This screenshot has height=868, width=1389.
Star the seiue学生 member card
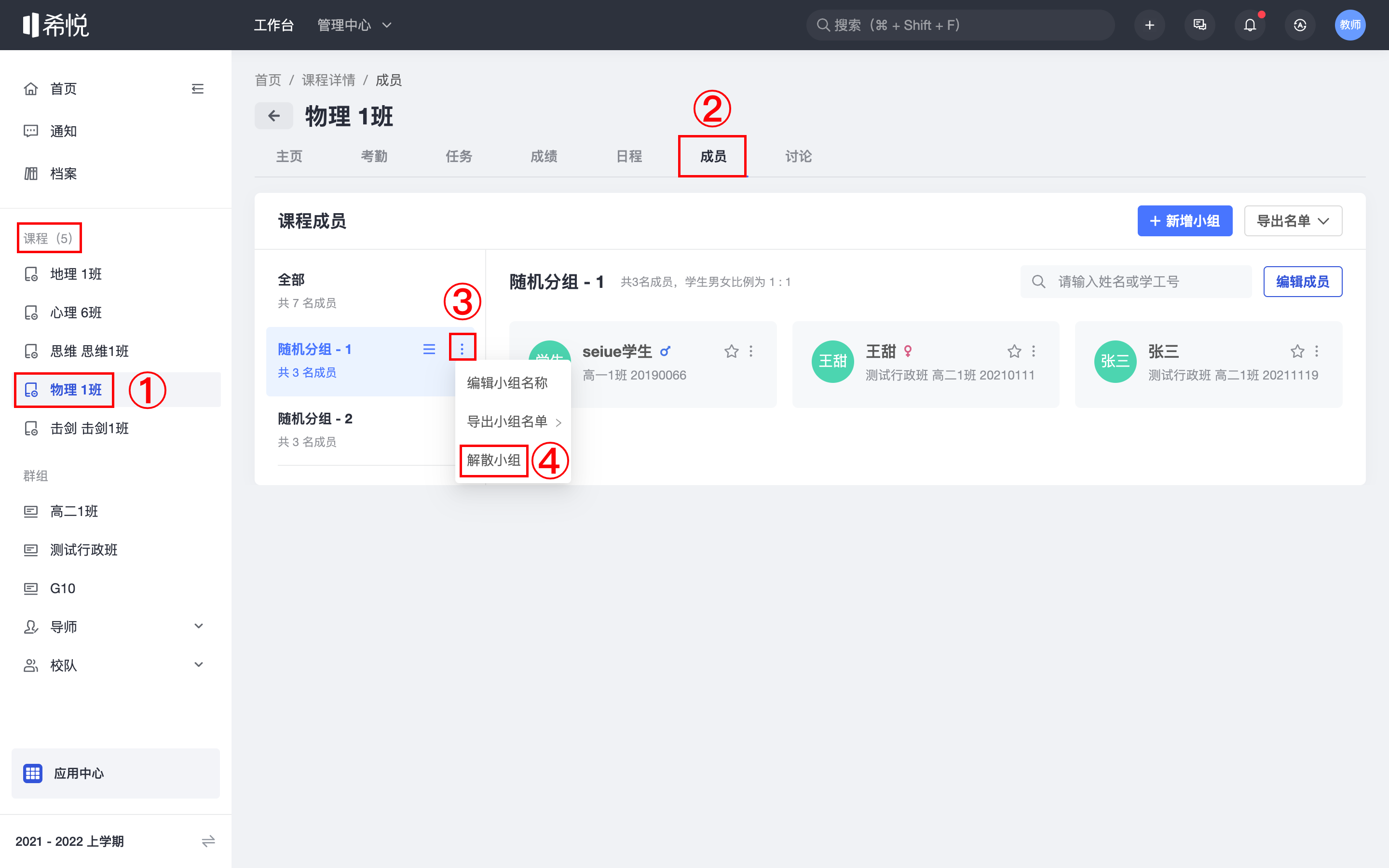pos(731,351)
